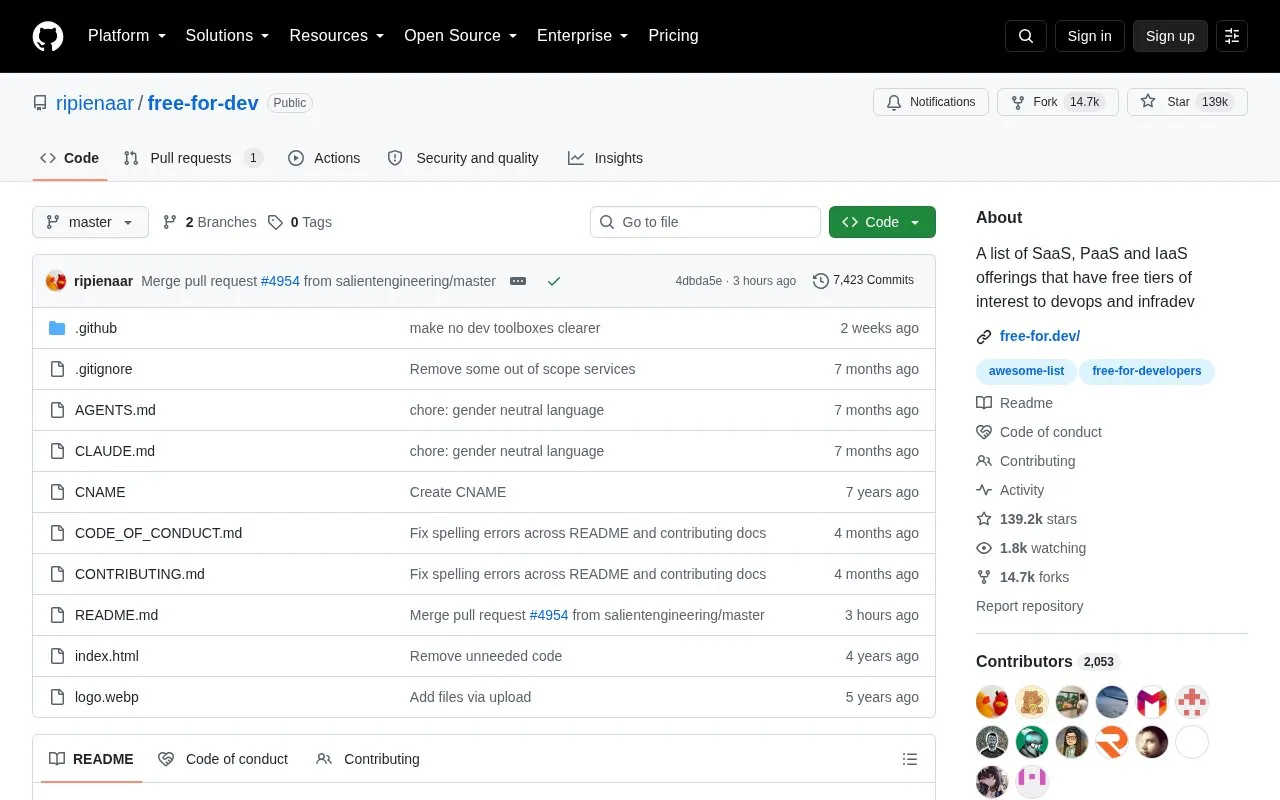The image size is (1280, 800).
Task: Expand the Resources menu
Action: [337, 36]
